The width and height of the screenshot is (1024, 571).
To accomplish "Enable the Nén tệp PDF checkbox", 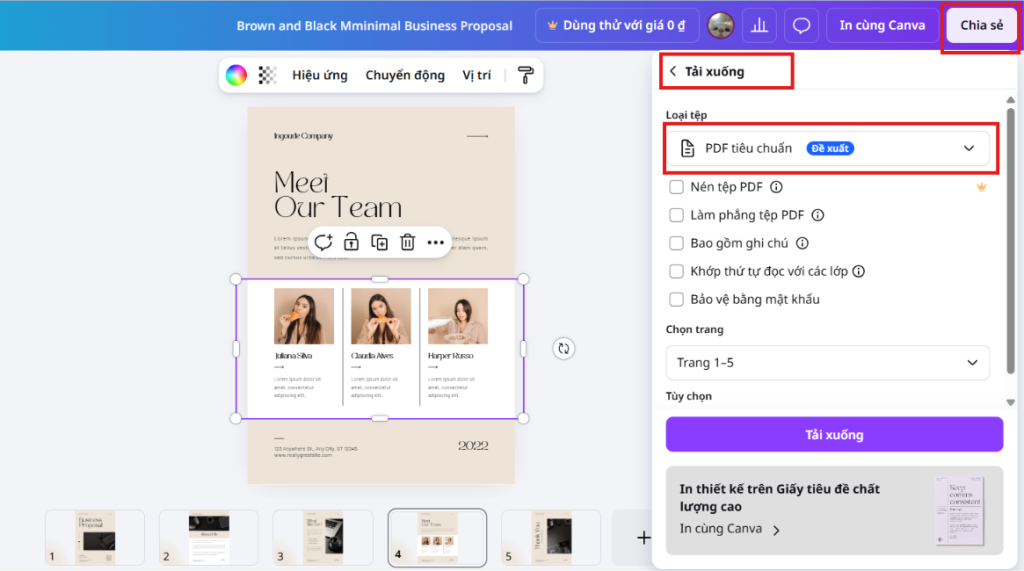I will pyautogui.click(x=677, y=187).
